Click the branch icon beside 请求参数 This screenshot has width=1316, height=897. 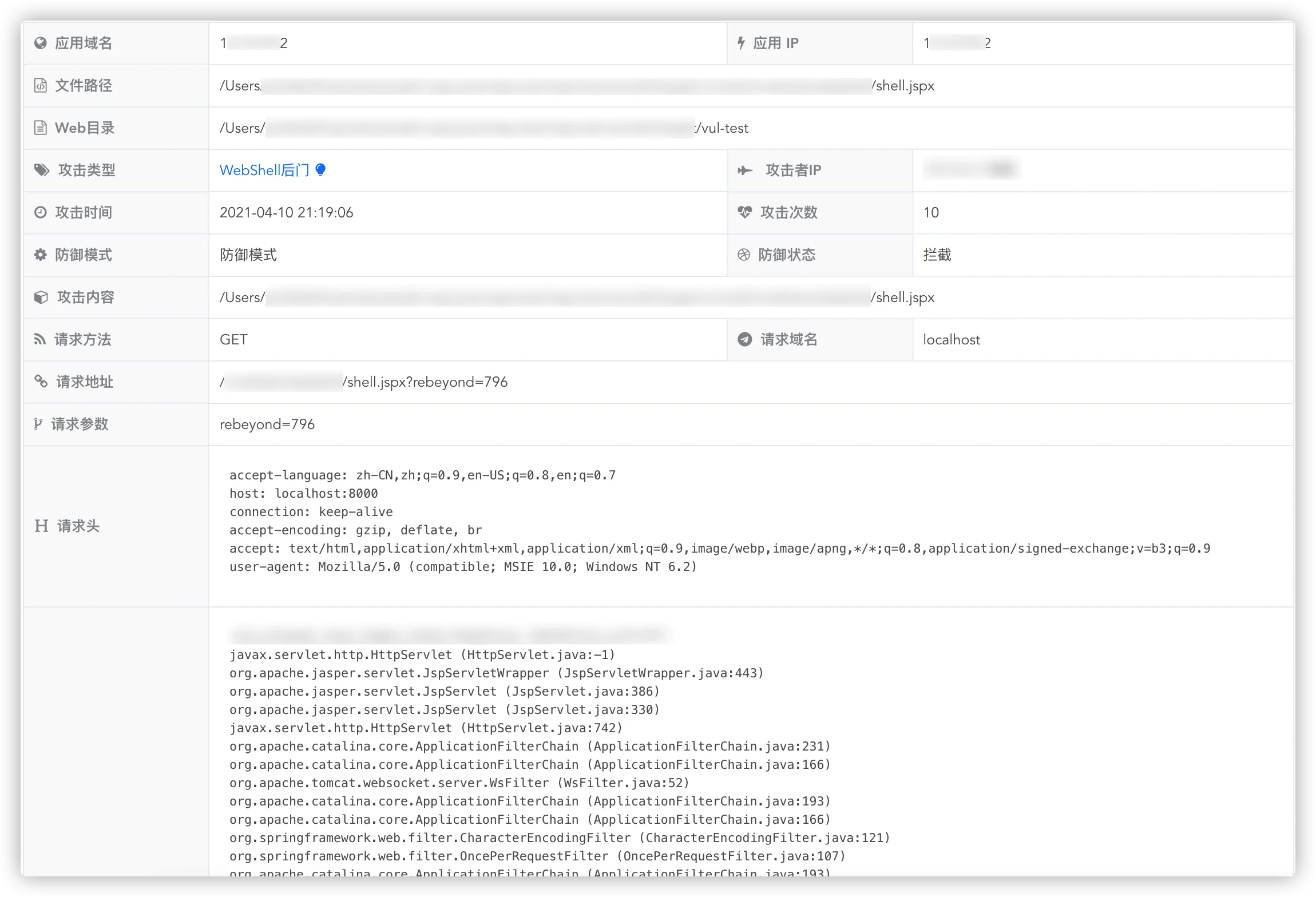pyautogui.click(x=38, y=424)
